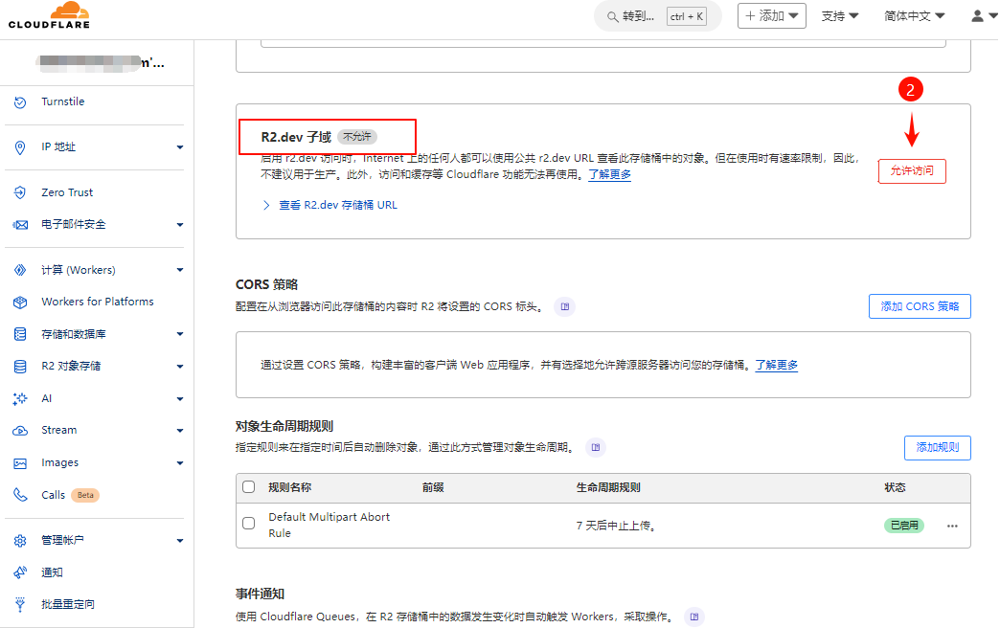Click the Zero Trust shield icon

pyautogui.click(x=20, y=192)
